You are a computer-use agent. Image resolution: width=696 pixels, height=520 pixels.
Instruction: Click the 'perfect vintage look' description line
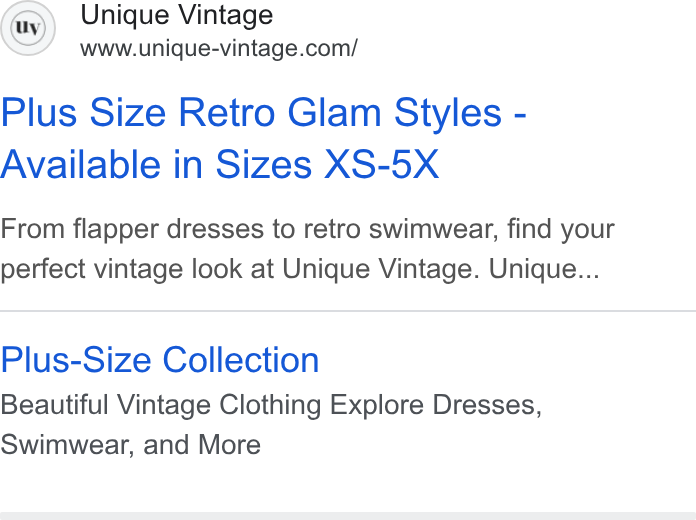[x=300, y=269]
